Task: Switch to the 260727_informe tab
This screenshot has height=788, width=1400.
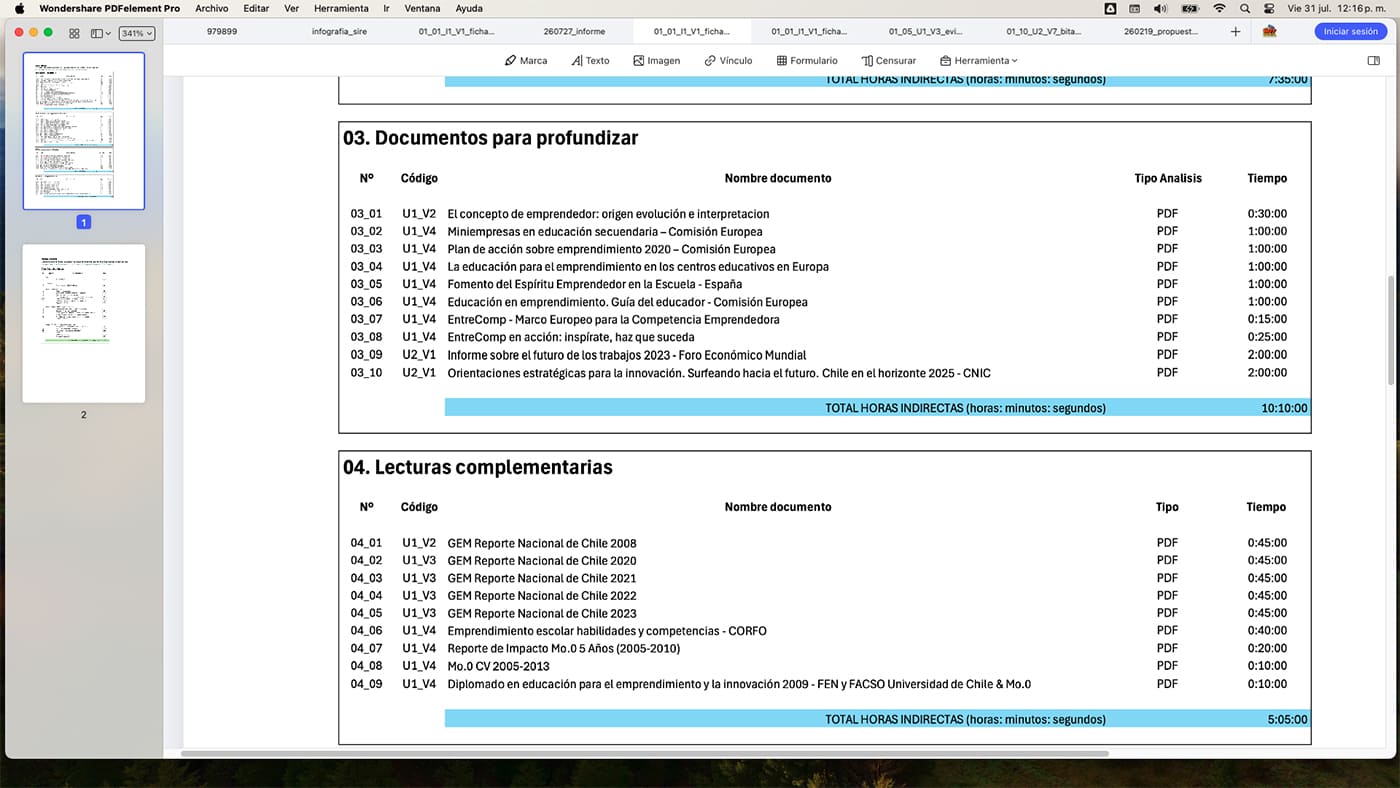Action: 574,32
